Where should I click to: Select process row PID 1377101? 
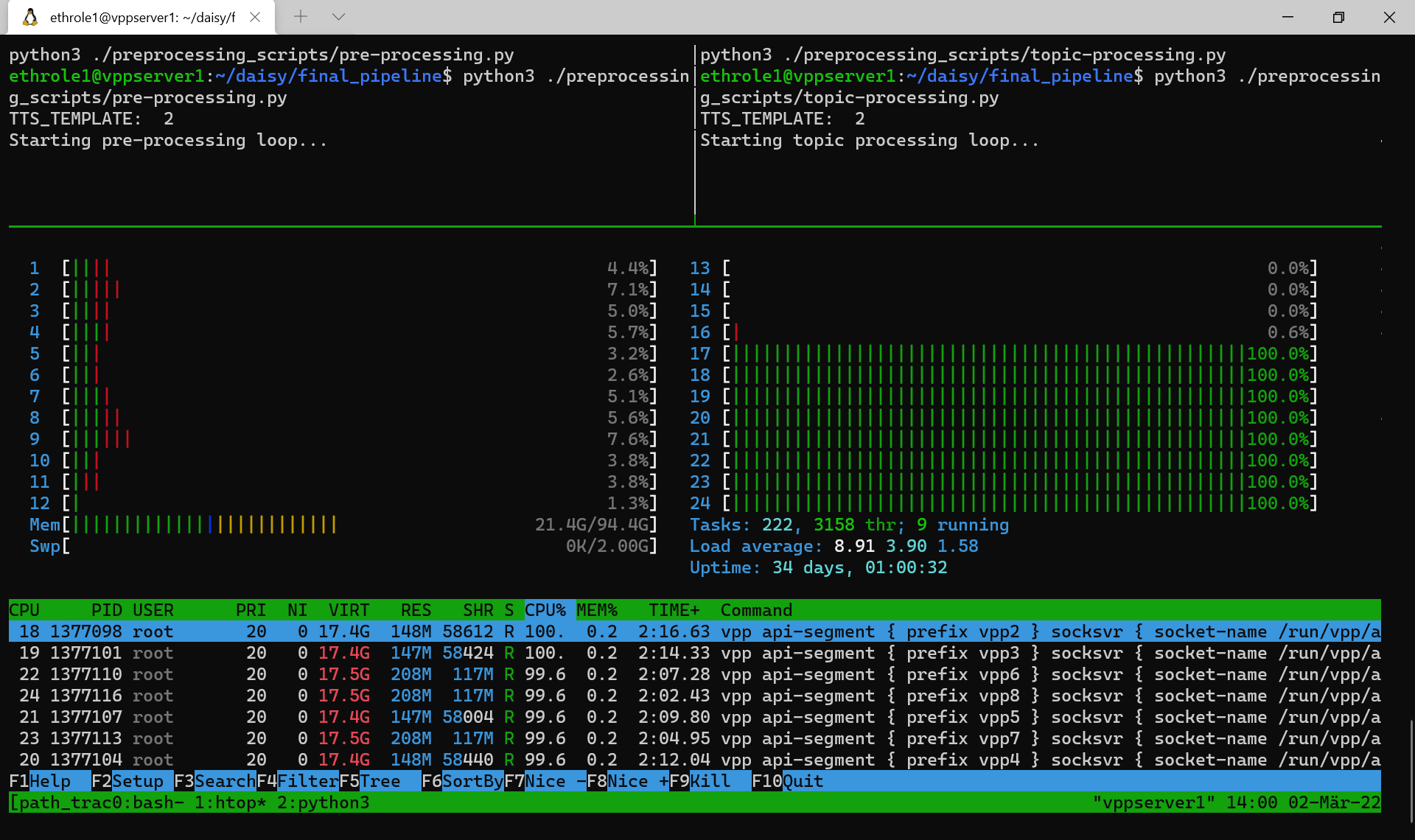pyautogui.click(x=695, y=653)
